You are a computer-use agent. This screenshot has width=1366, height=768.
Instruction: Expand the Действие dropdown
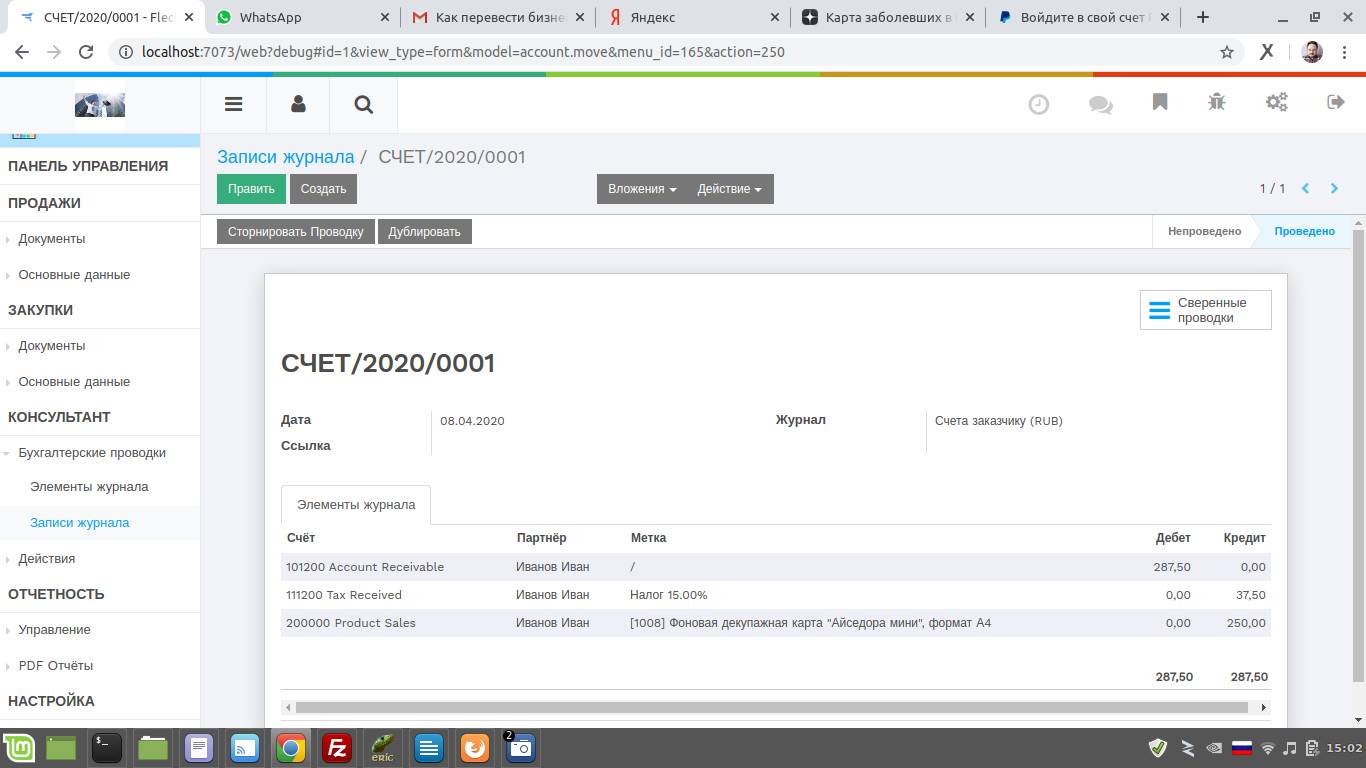729,189
